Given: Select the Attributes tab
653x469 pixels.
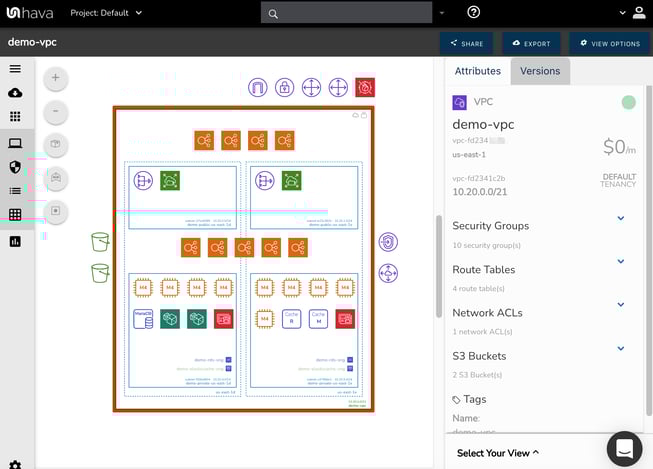Looking at the screenshot, I should coord(478,71).
